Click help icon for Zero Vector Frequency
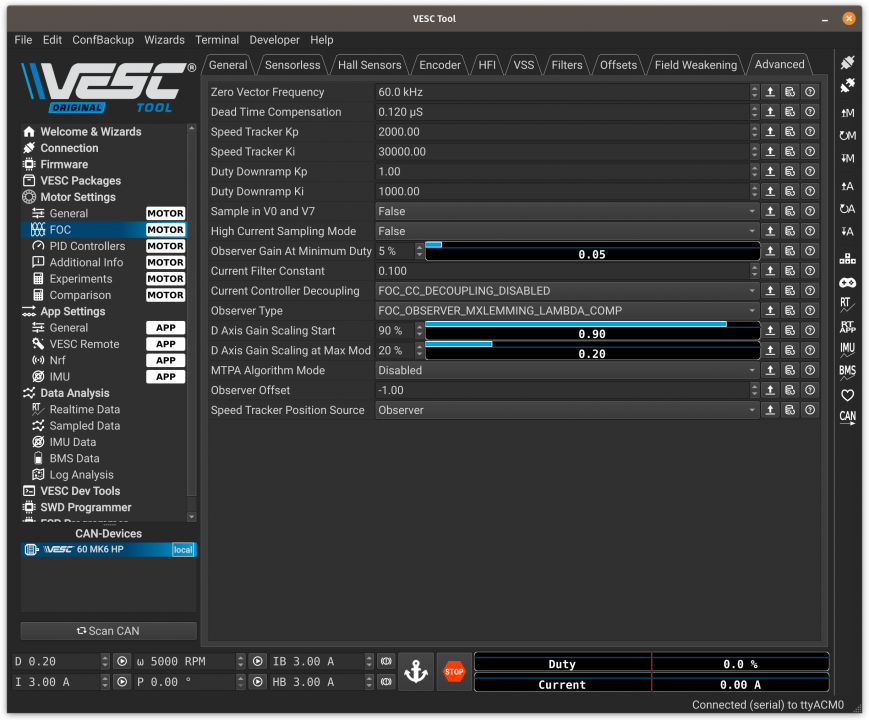Viewport: 869px width, 720px height. click(810, 92)
